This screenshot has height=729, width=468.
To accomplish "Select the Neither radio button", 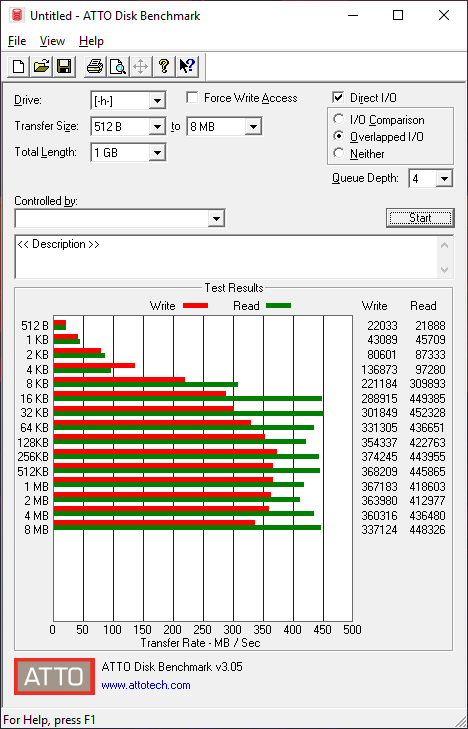I will 339,153.
